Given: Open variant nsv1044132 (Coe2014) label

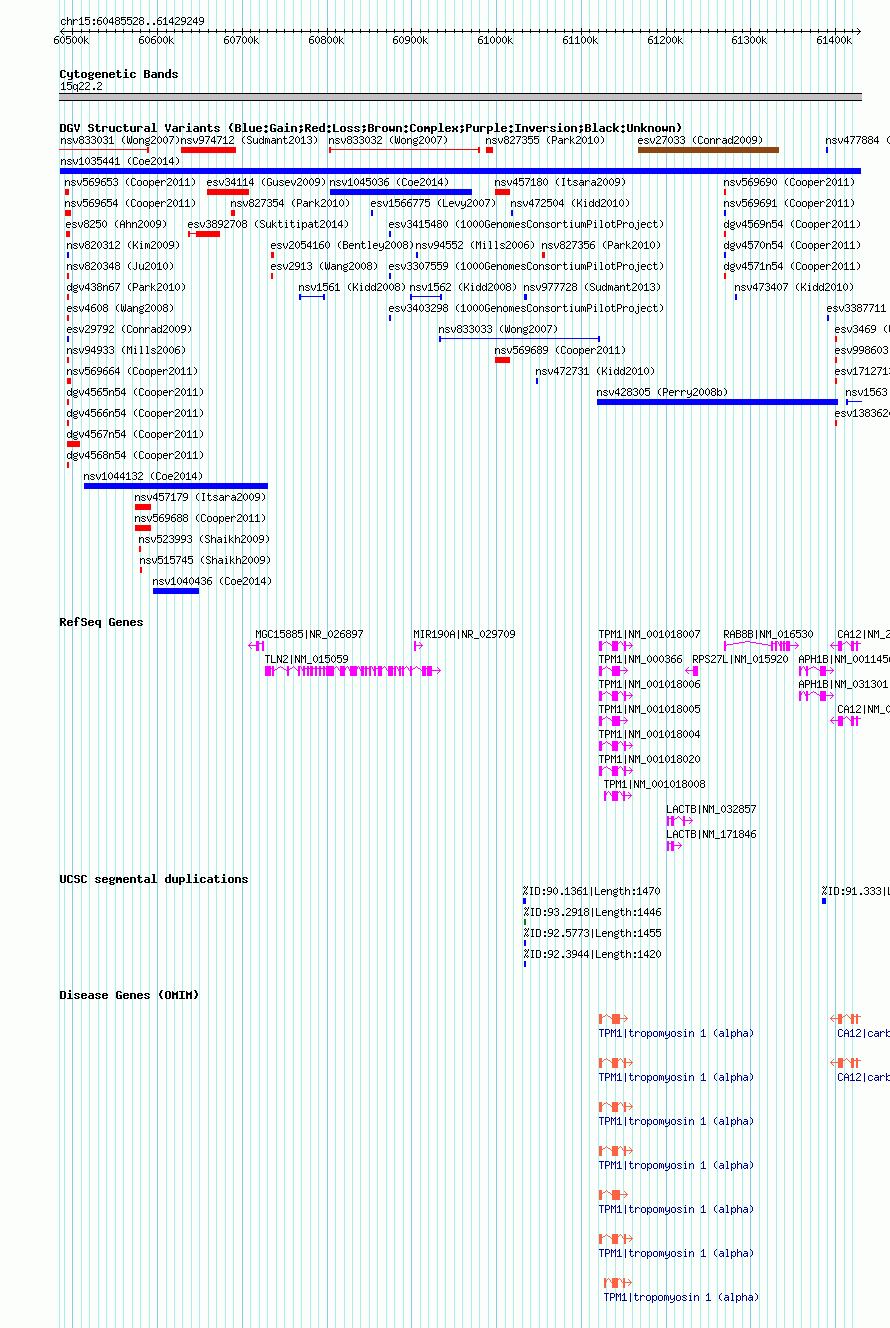Looking at the screenshot, I should point(144,477).
